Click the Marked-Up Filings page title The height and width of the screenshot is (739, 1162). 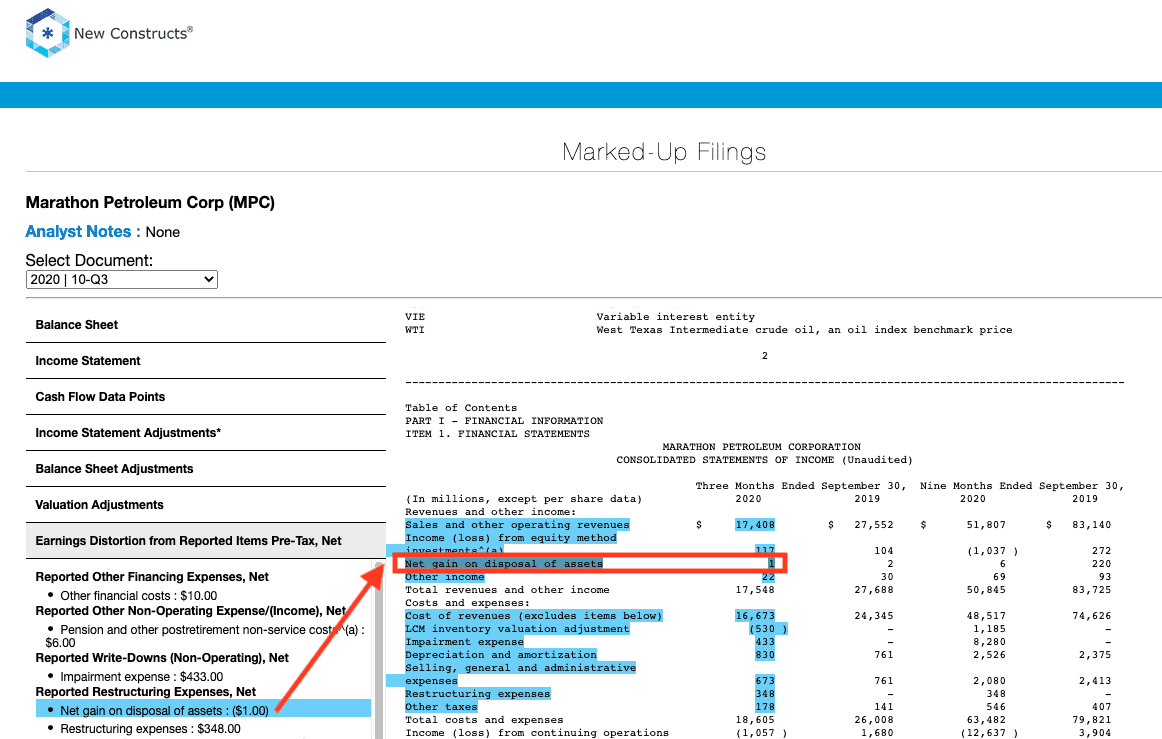click(x=664, y=152)
